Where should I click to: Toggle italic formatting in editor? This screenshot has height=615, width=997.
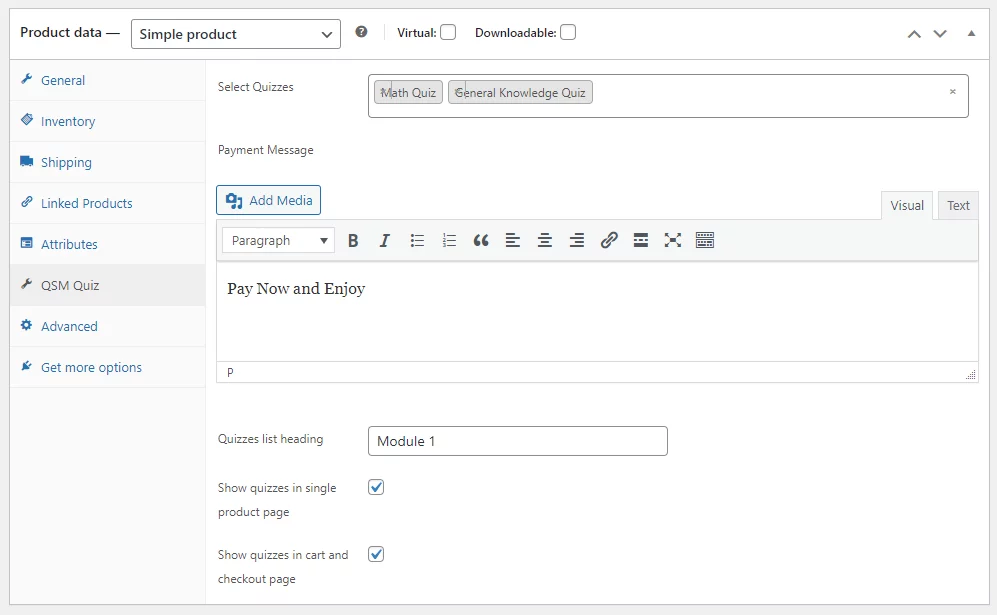pos(384,240)
